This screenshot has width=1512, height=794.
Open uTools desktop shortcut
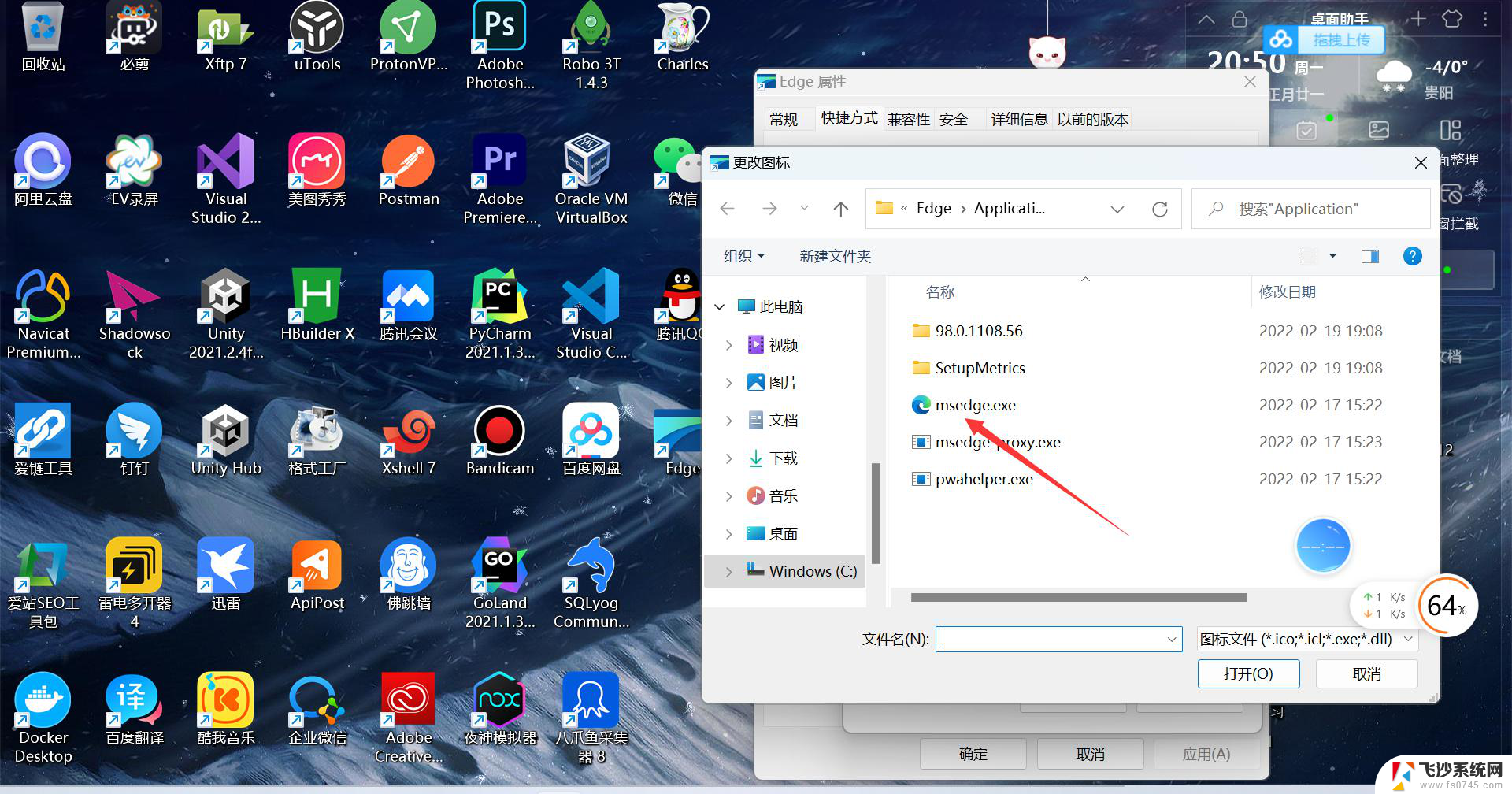[317, 38]
